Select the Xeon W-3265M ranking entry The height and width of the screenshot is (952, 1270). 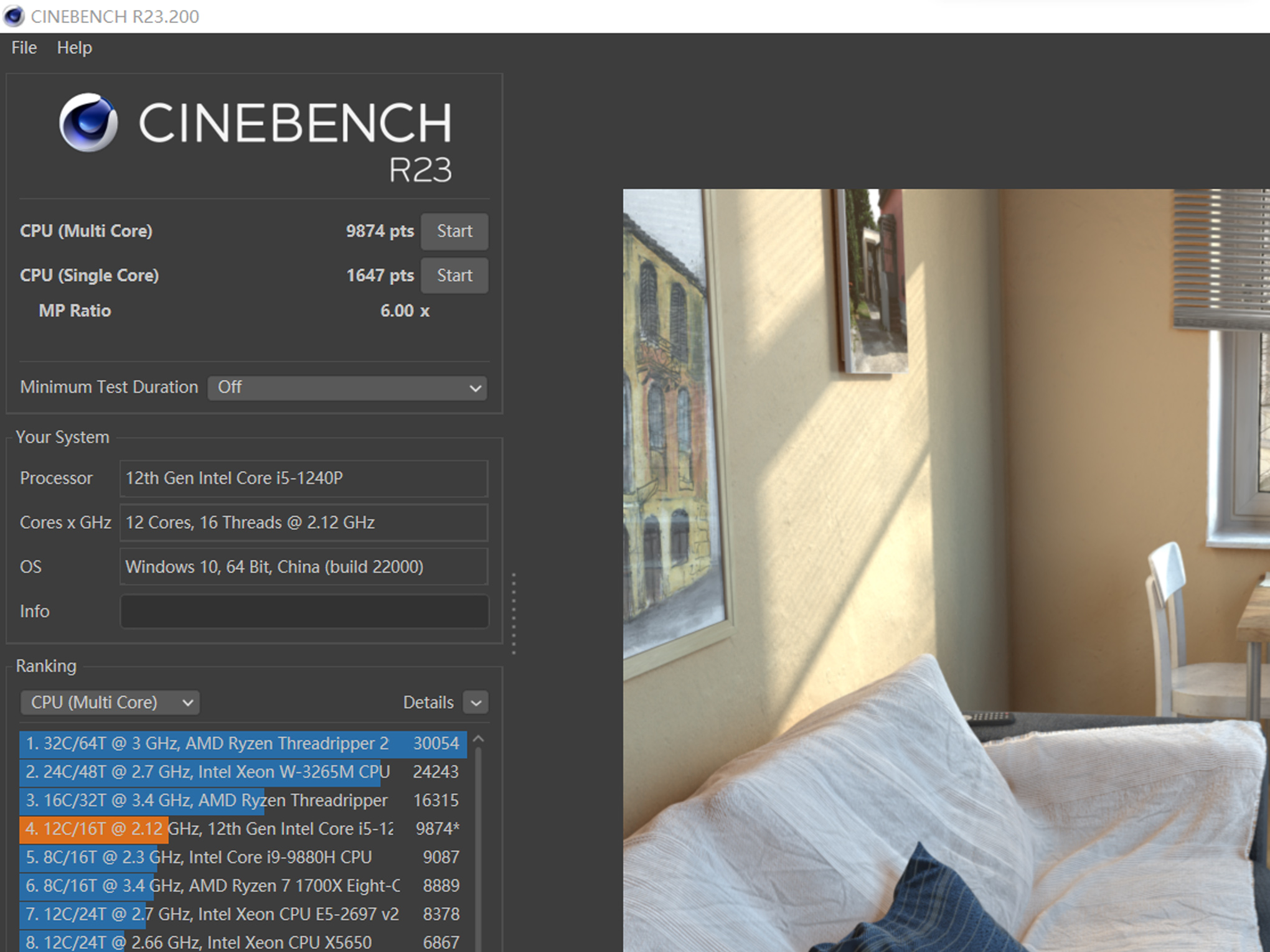243,772
